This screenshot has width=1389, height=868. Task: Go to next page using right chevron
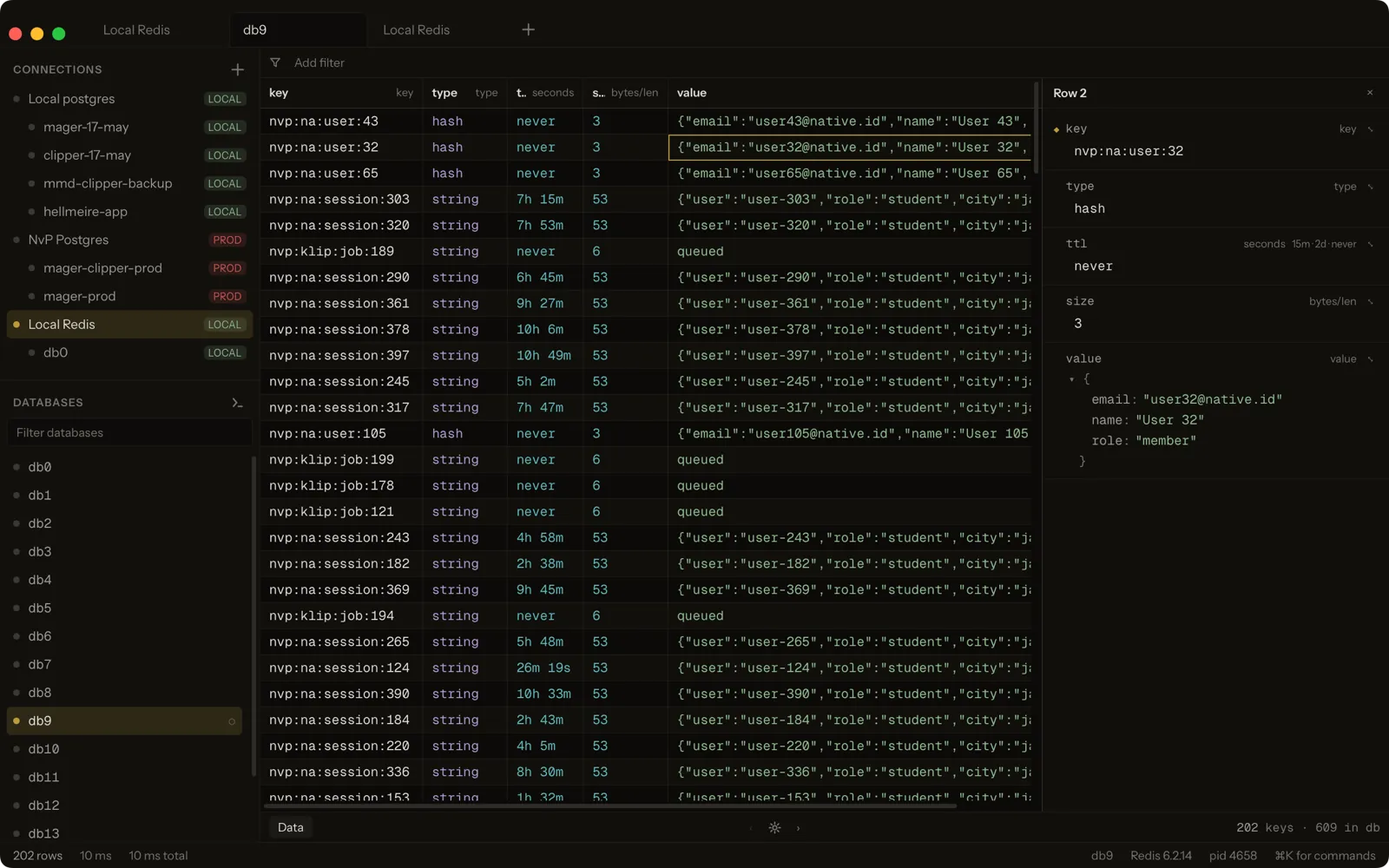(798, 828)
